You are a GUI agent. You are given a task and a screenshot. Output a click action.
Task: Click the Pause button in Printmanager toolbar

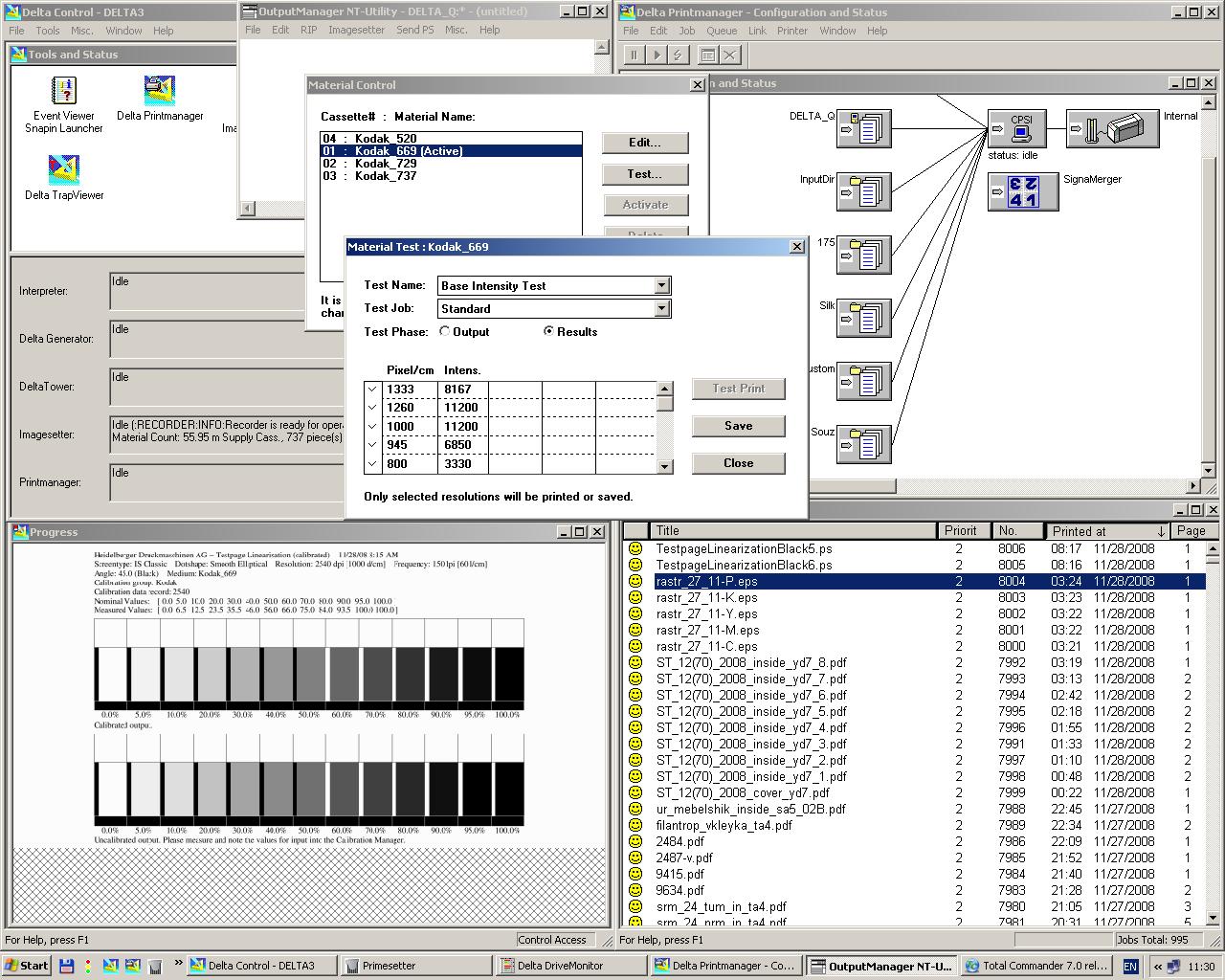[635, 56]
